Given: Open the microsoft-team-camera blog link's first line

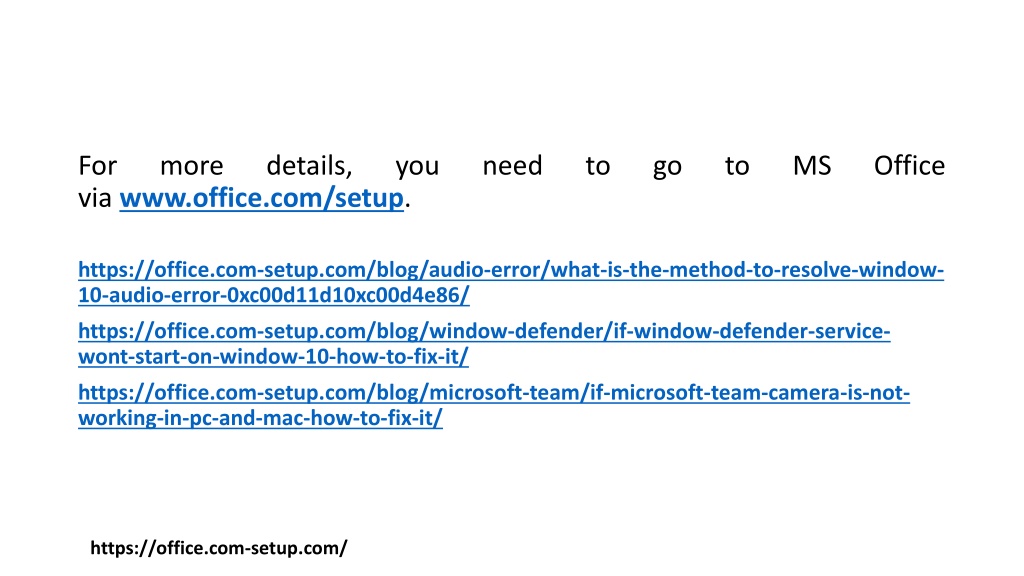Looking at the screenshot, I should tap(494, 392).
